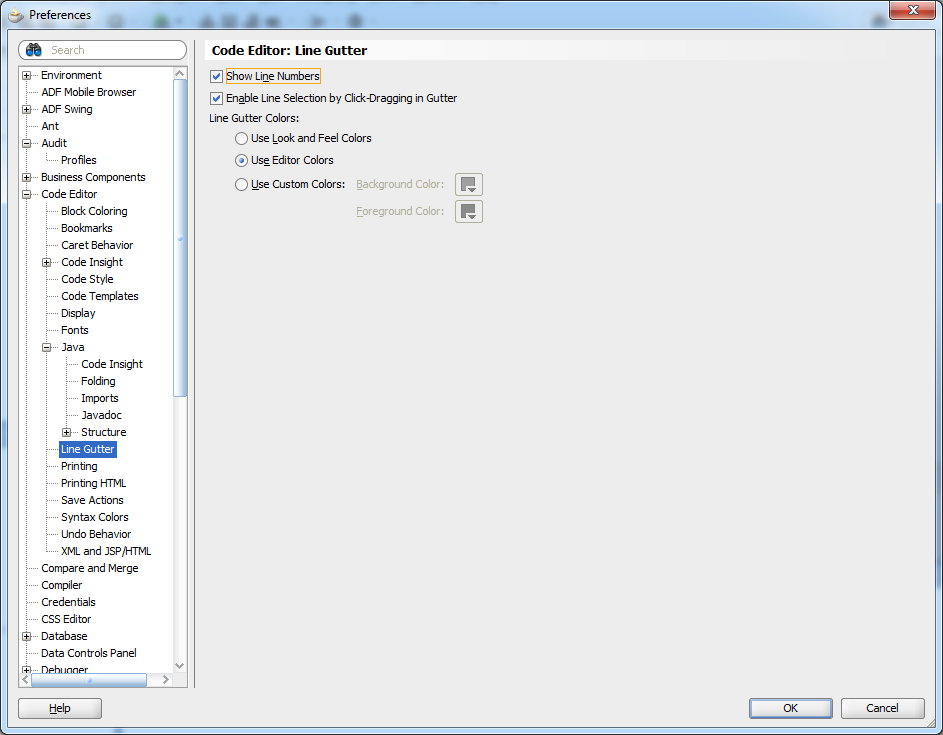This screenshot has width=943, height=735.
Task: Click the OK button
Action: 790,708
